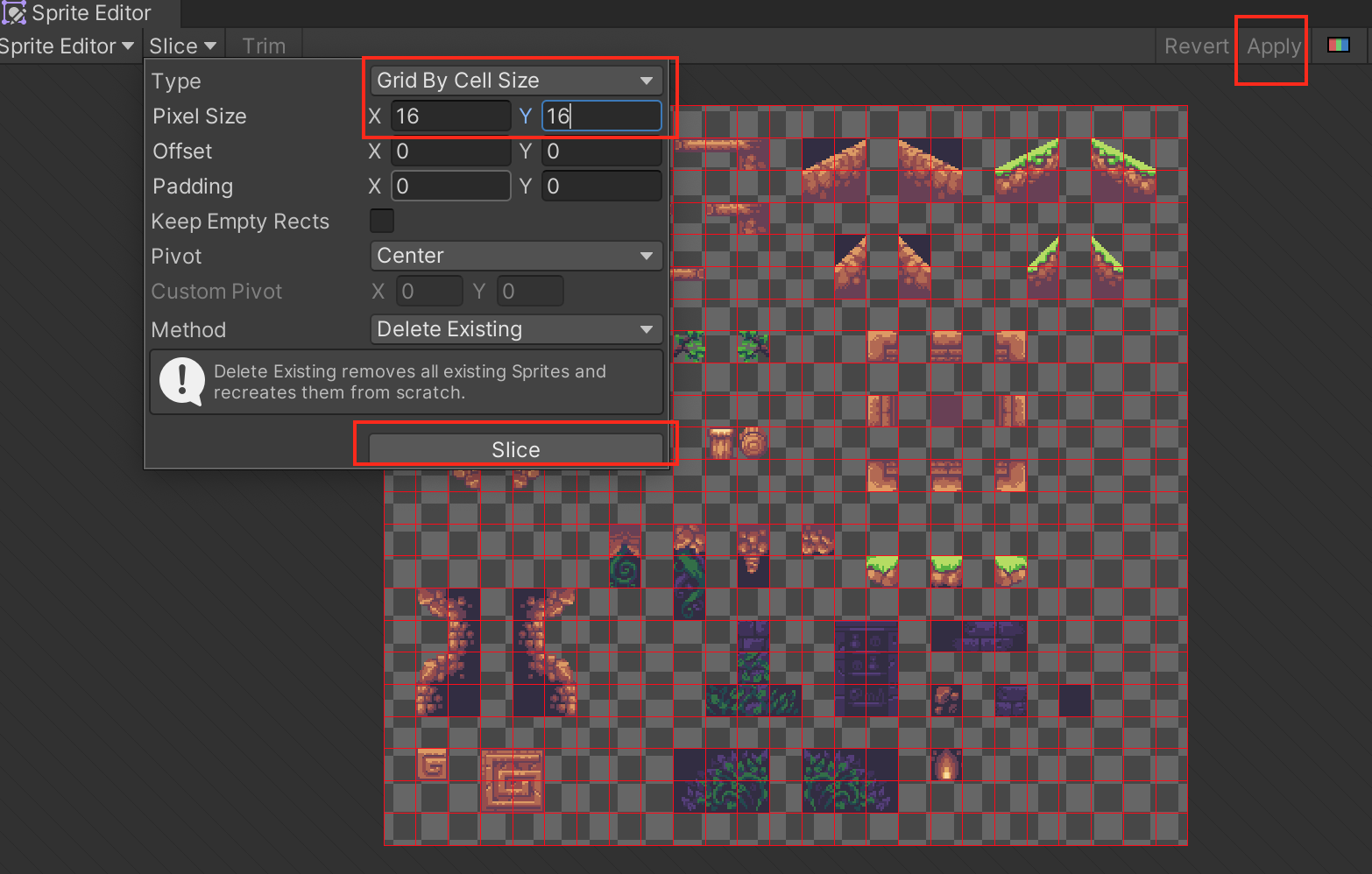The width and height of the screenshot is (1372, 874).
Task: Click the Sprite Editor window tab icon
Action: point(14,13)
